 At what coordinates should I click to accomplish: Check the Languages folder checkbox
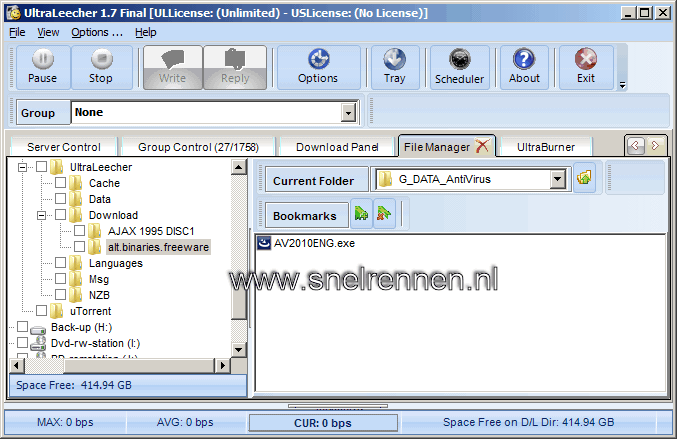60,262
